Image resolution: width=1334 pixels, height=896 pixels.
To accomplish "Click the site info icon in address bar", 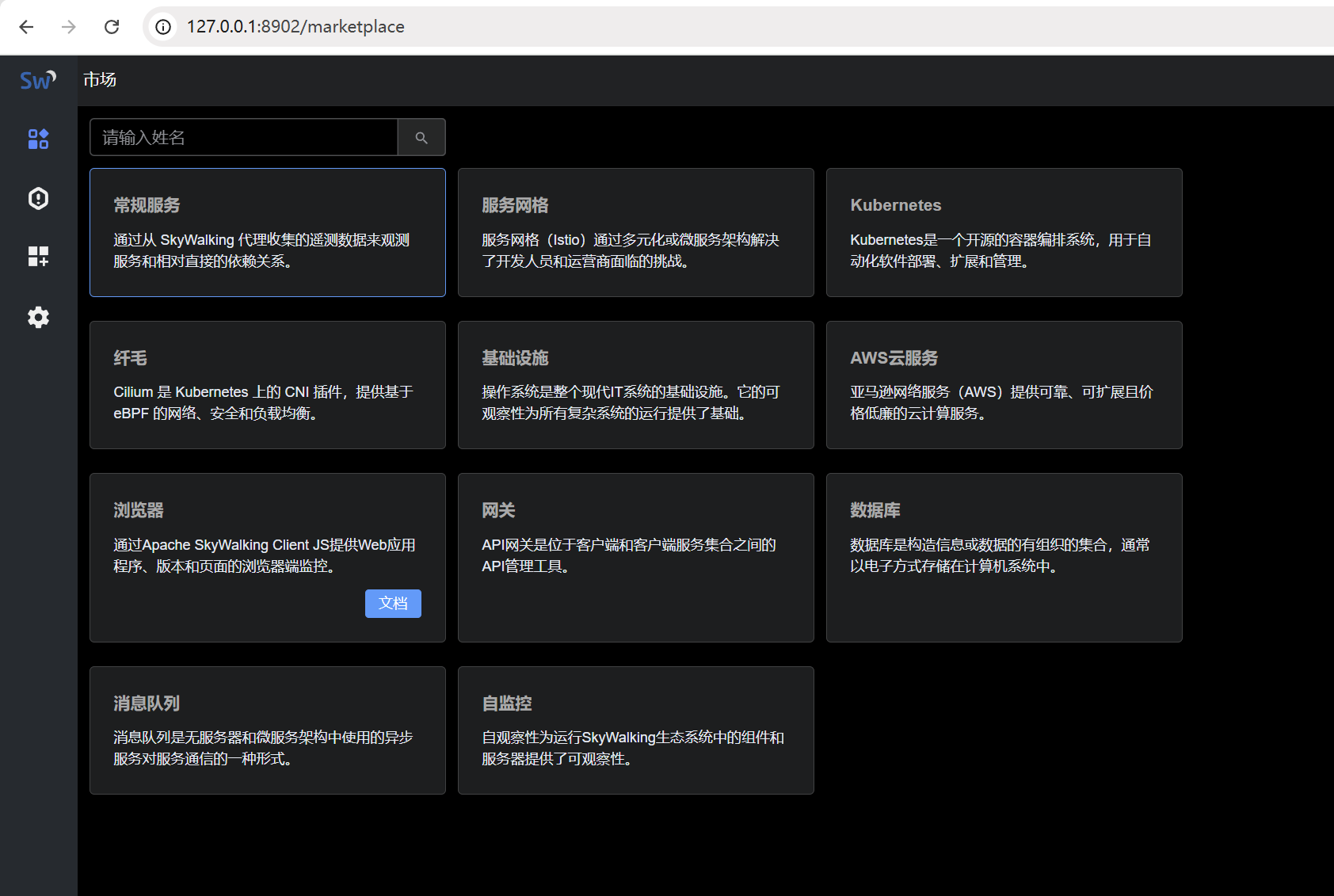I will point(162,26).
